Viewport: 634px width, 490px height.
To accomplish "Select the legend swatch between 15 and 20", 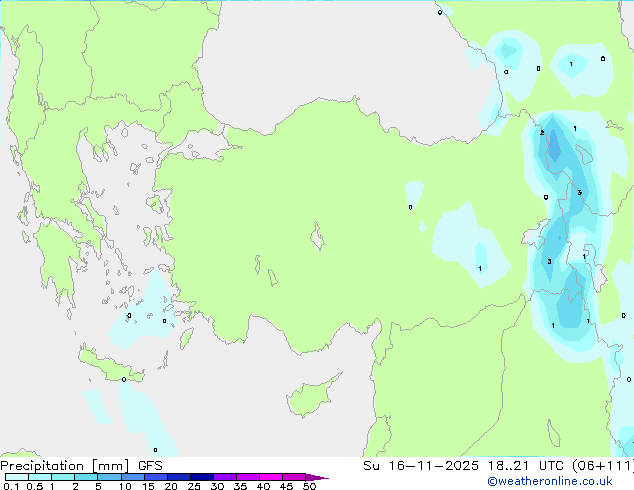I will [x=156, y=477].
